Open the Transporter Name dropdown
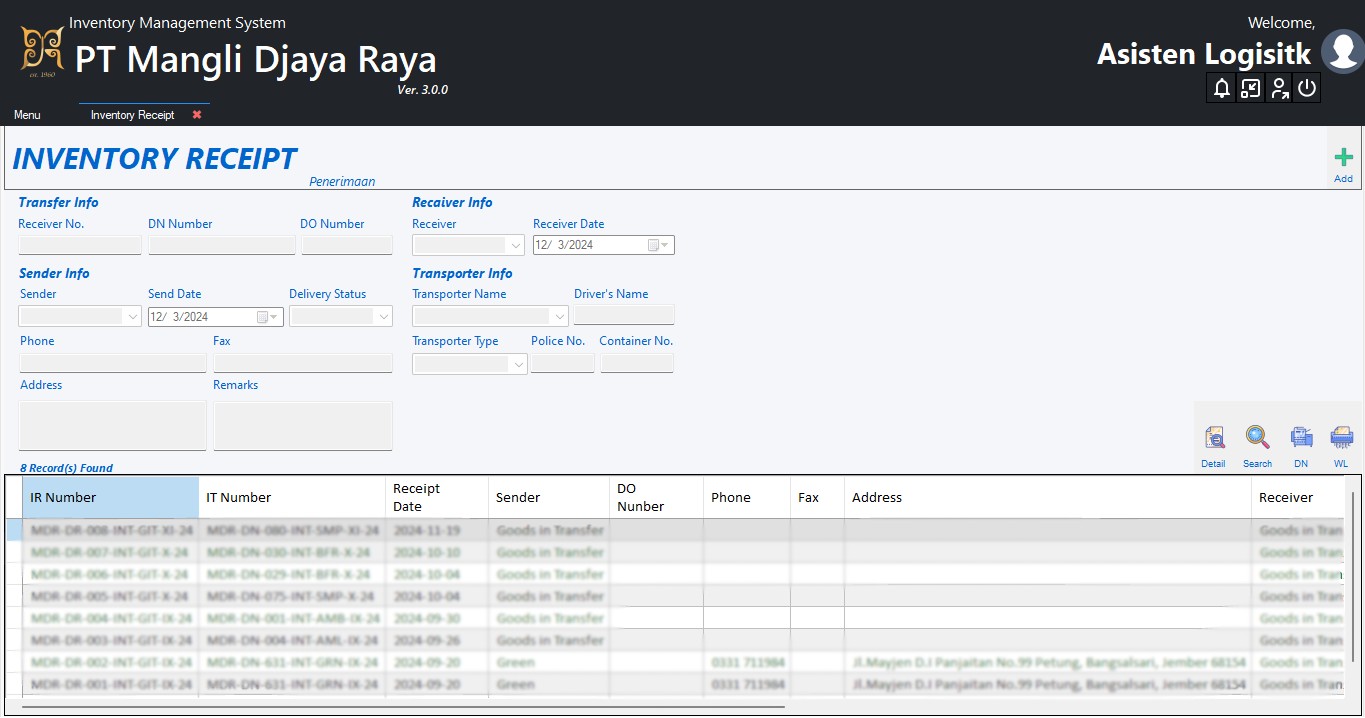The width and height of the screenshot is (1365, 718). pyautogui.click(x=560, y=317)
